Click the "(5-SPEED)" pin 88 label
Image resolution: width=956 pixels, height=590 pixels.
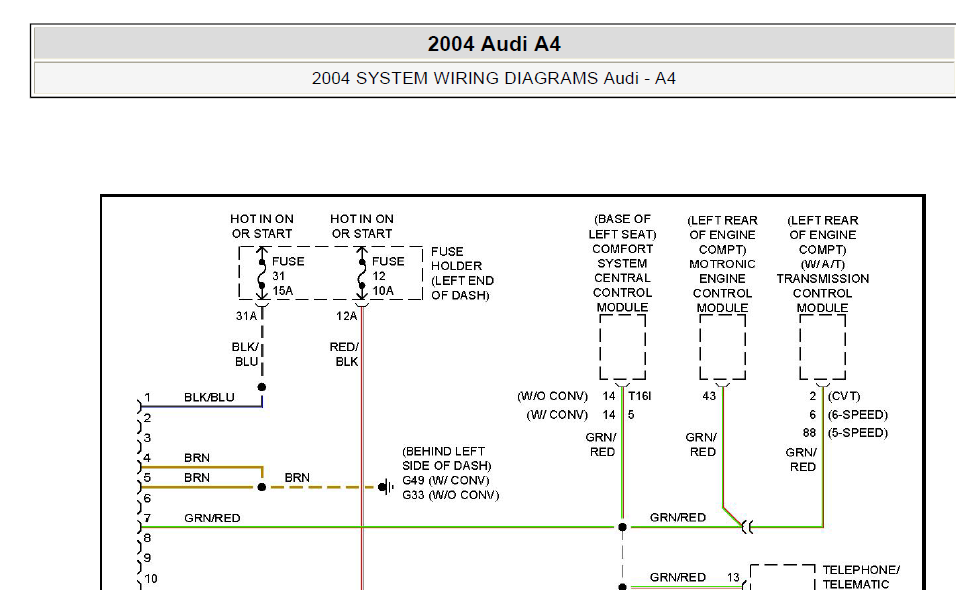coord(857,433)
